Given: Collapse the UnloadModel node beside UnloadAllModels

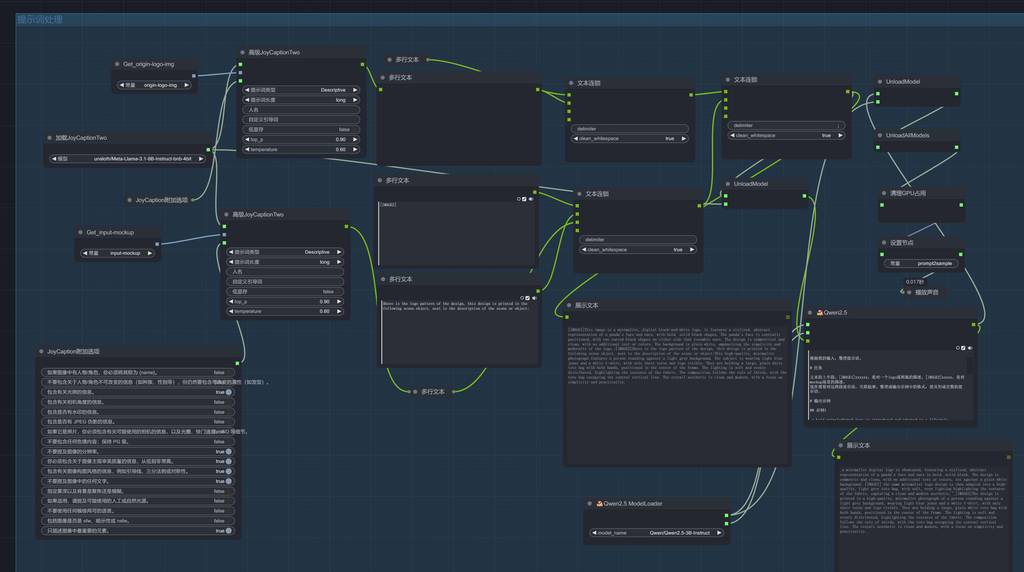Looking at the screenshot, I should click(x=880, y=82).
